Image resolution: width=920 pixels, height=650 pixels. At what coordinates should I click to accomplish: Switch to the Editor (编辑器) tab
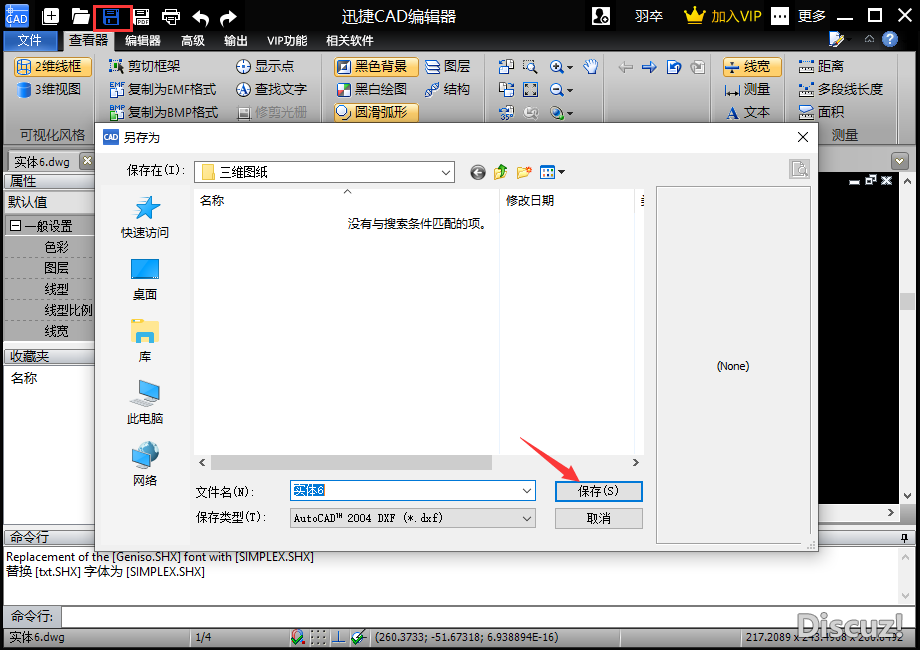(x=143, y=40)
